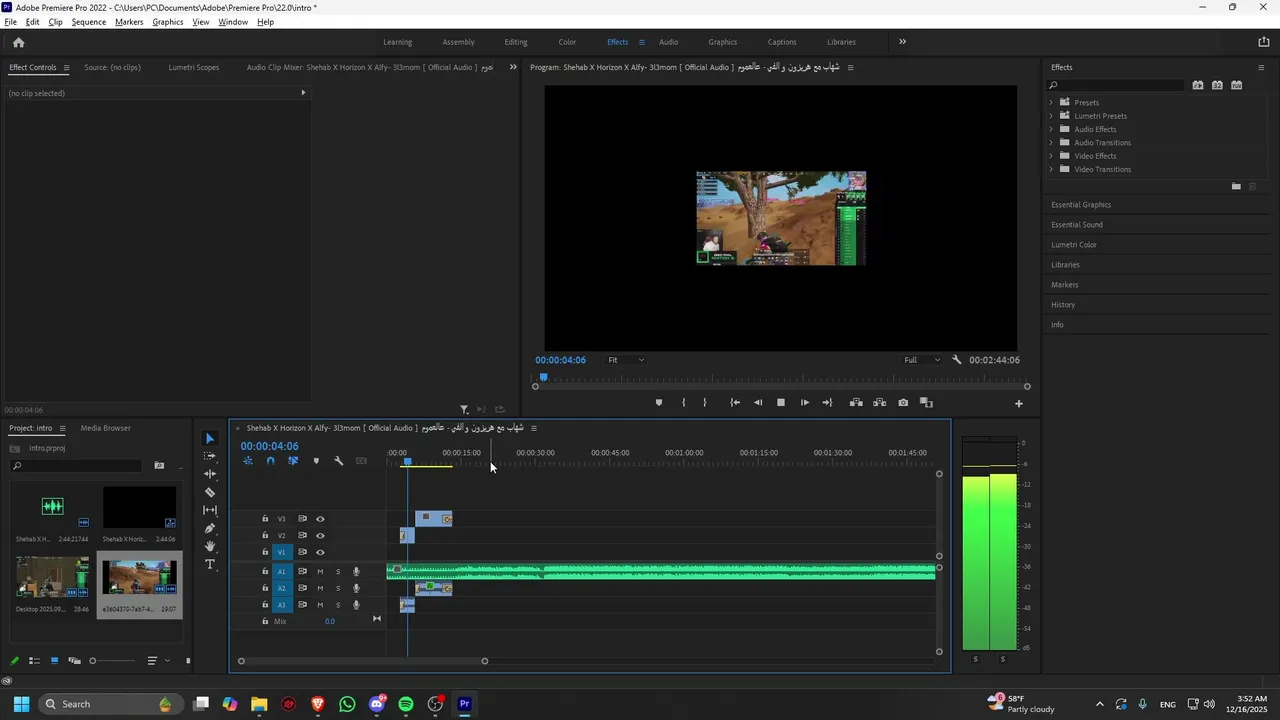Screen dimensions: 1280x720
Task: Open the Lumetri Color panel
Action: [1074, 245]
